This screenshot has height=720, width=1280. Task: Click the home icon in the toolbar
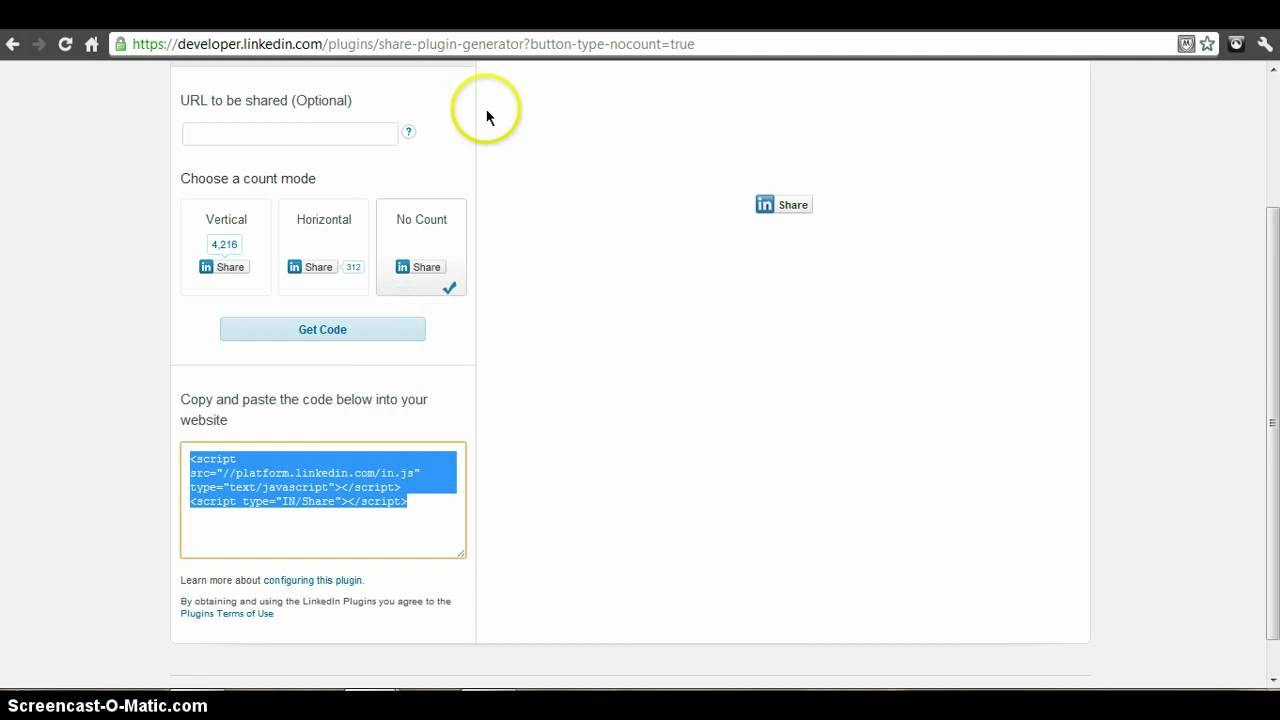[90, 43]
